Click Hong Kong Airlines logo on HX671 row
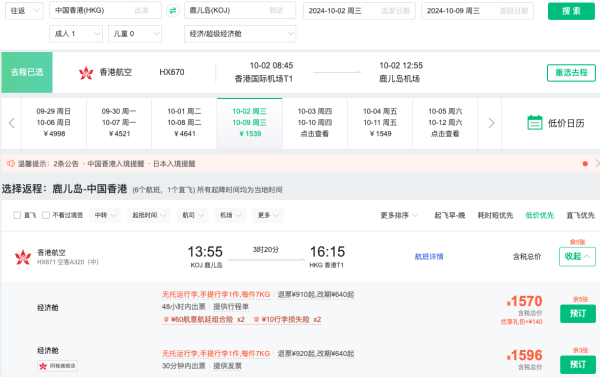 tap(23, 257)
